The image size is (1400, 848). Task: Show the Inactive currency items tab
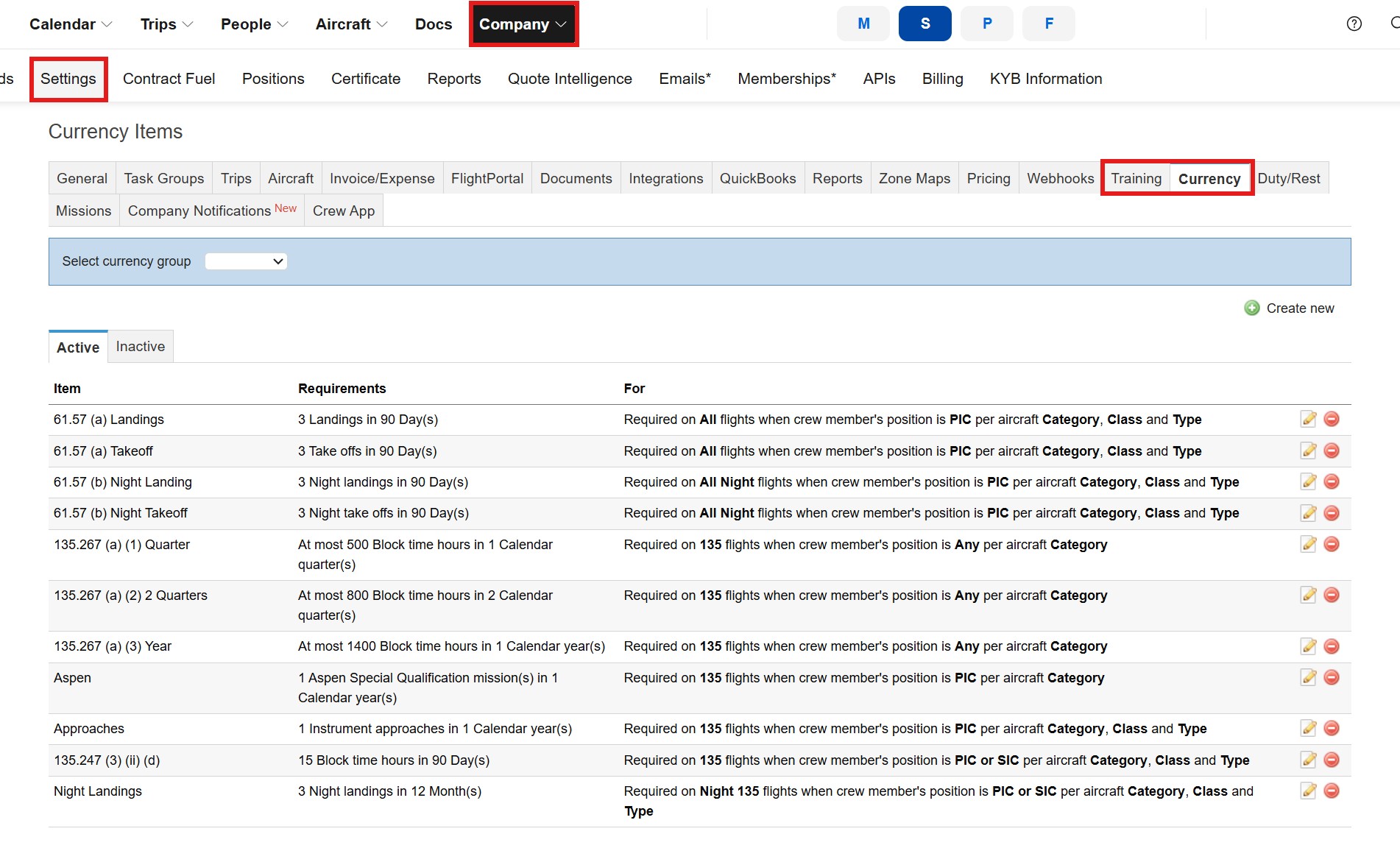pos(141,346)
